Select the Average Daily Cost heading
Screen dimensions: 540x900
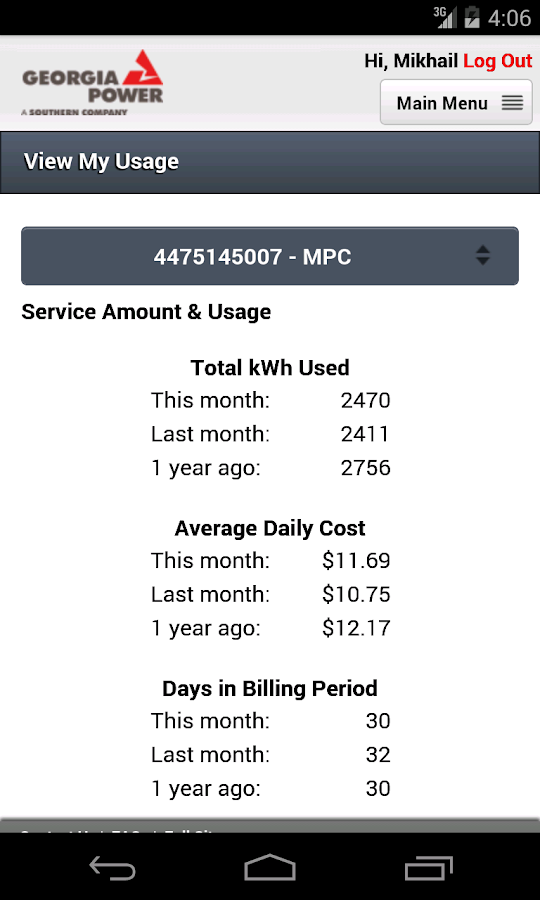[270, 528]
